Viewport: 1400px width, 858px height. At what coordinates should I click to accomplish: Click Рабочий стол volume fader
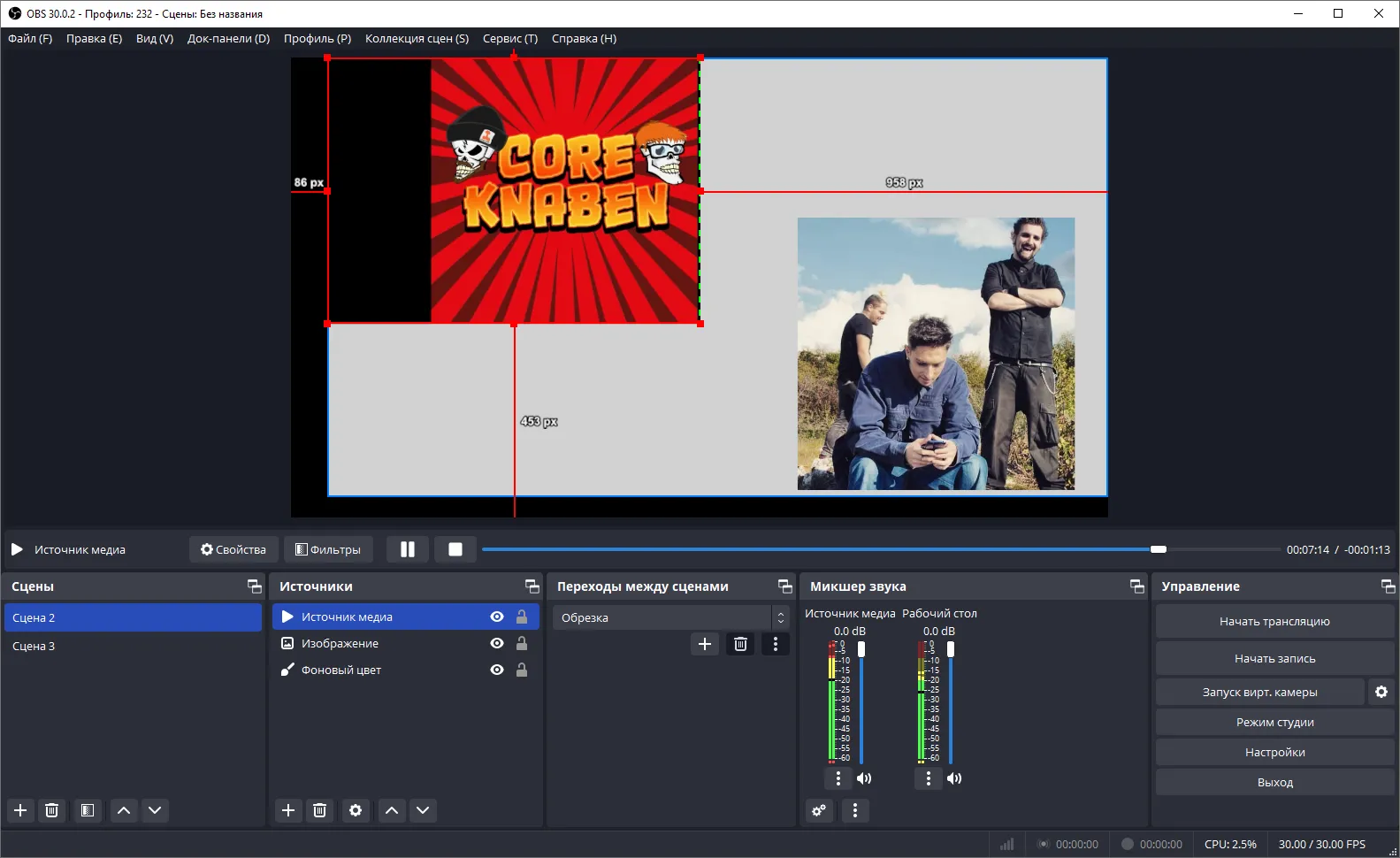[x=951, y=701]
